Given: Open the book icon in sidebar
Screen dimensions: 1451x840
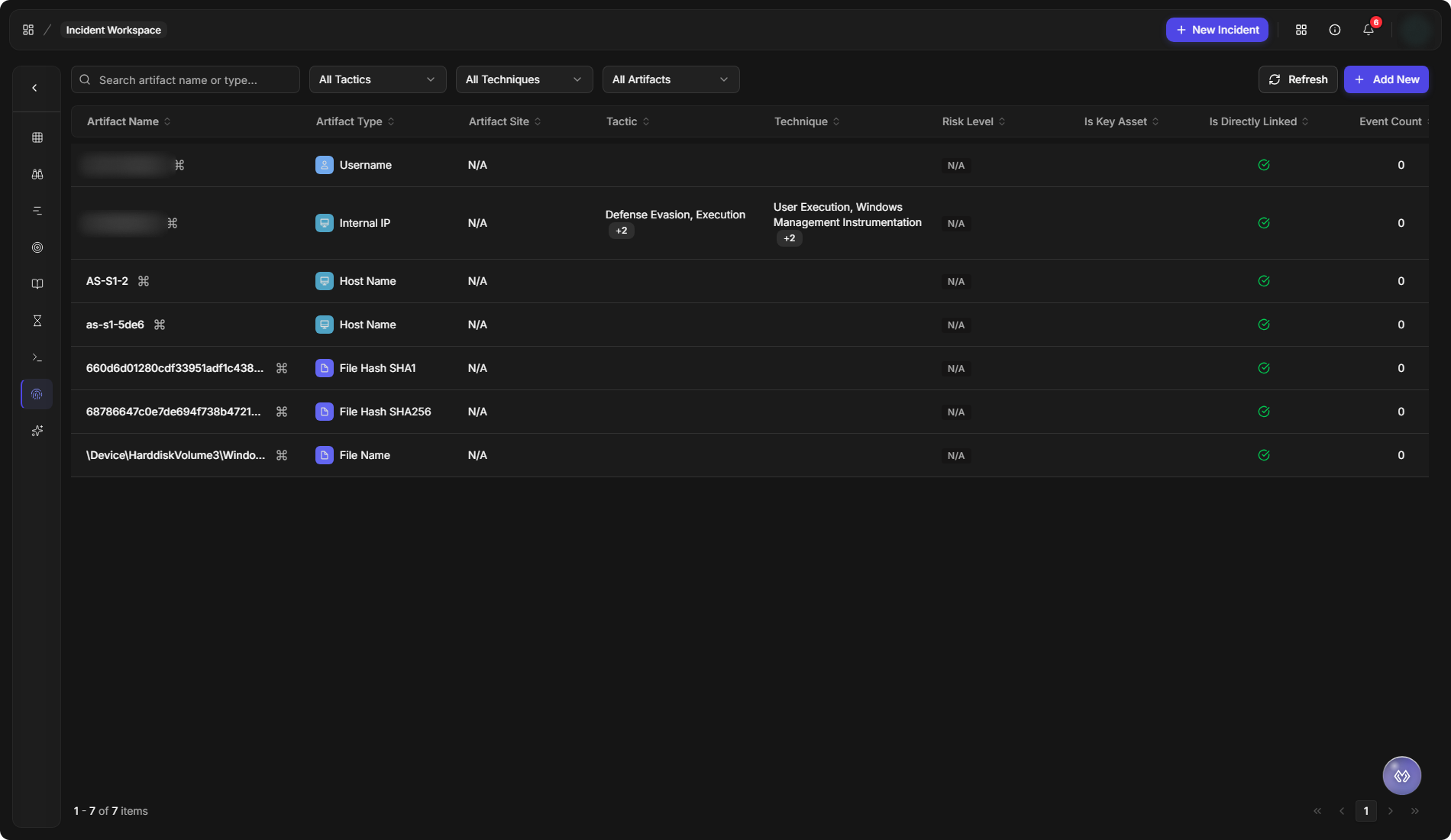Looking at the screenshot, I should pyautogui.click(x=37, y=284).
